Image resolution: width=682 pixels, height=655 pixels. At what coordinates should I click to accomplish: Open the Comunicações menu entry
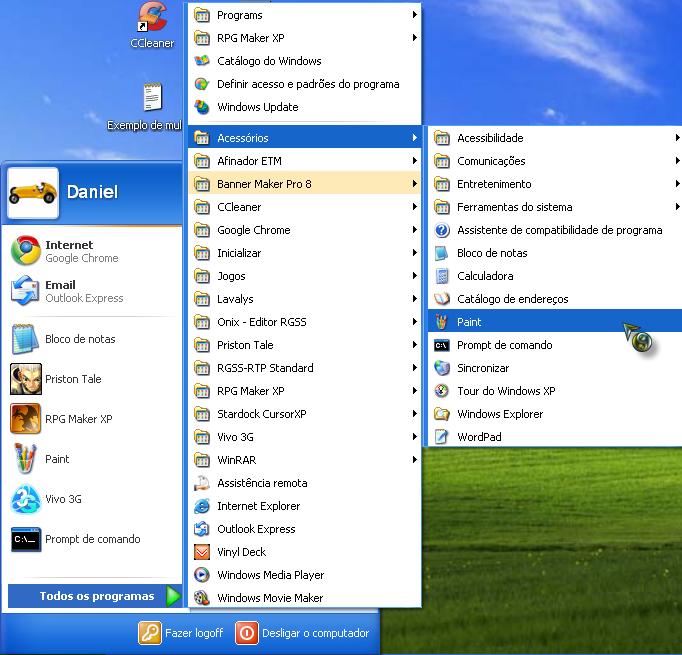(x=555, y=161)
